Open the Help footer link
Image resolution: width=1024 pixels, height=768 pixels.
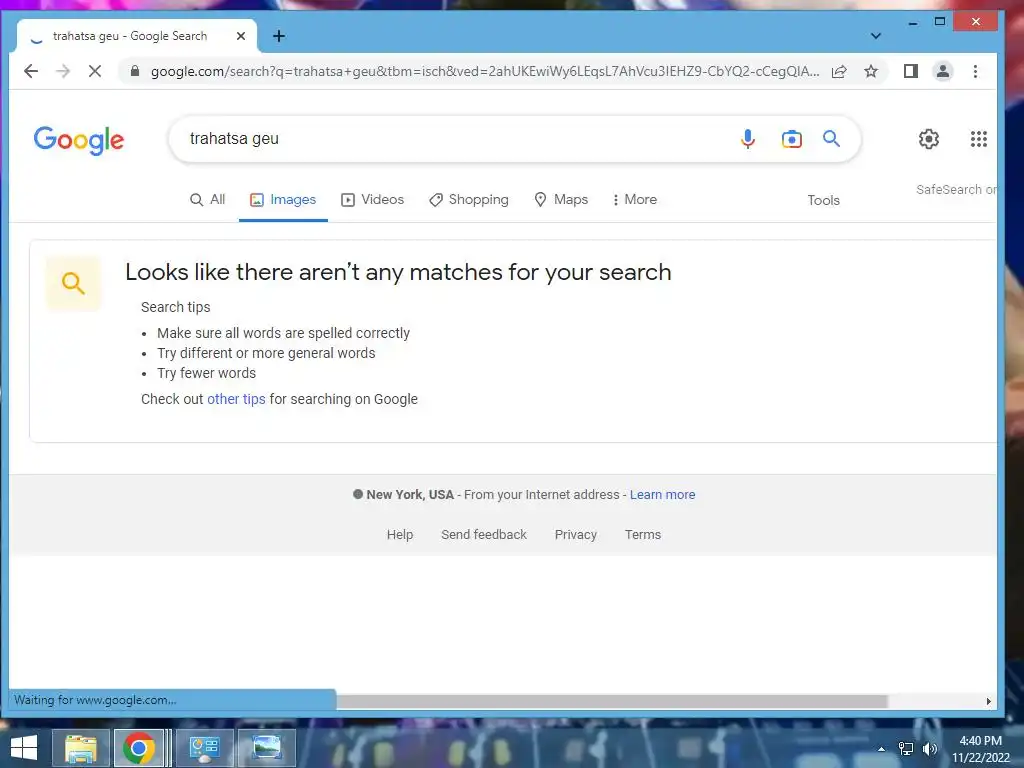400,535
